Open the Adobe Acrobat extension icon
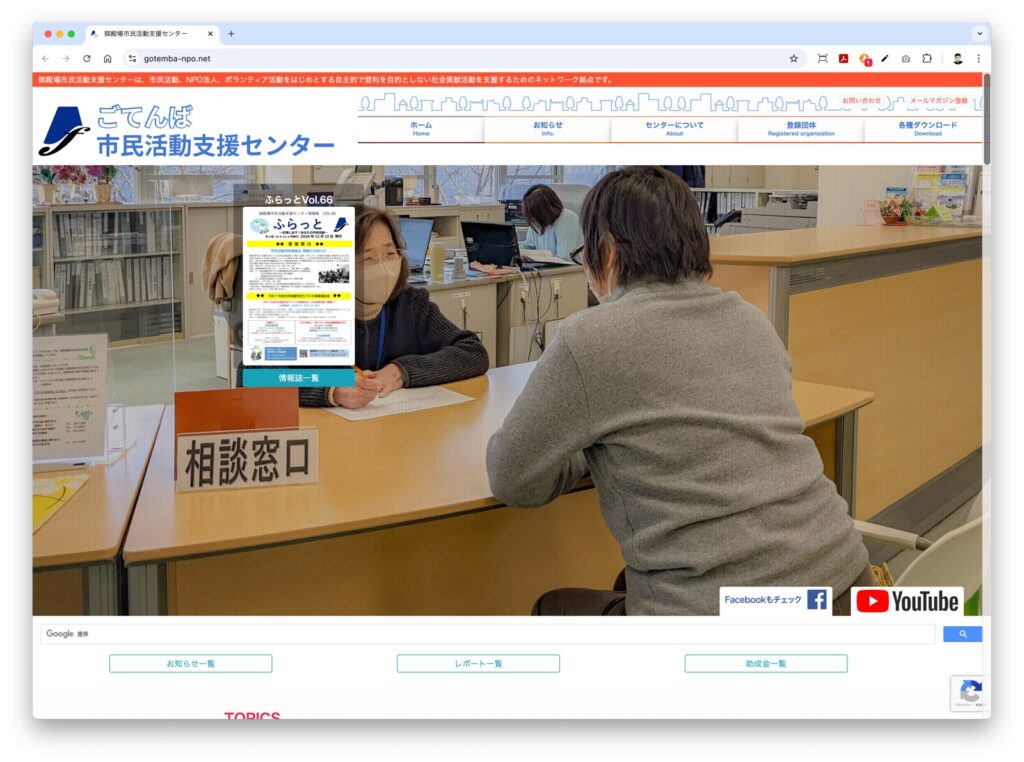1024x762 pixels. [845, 58]
